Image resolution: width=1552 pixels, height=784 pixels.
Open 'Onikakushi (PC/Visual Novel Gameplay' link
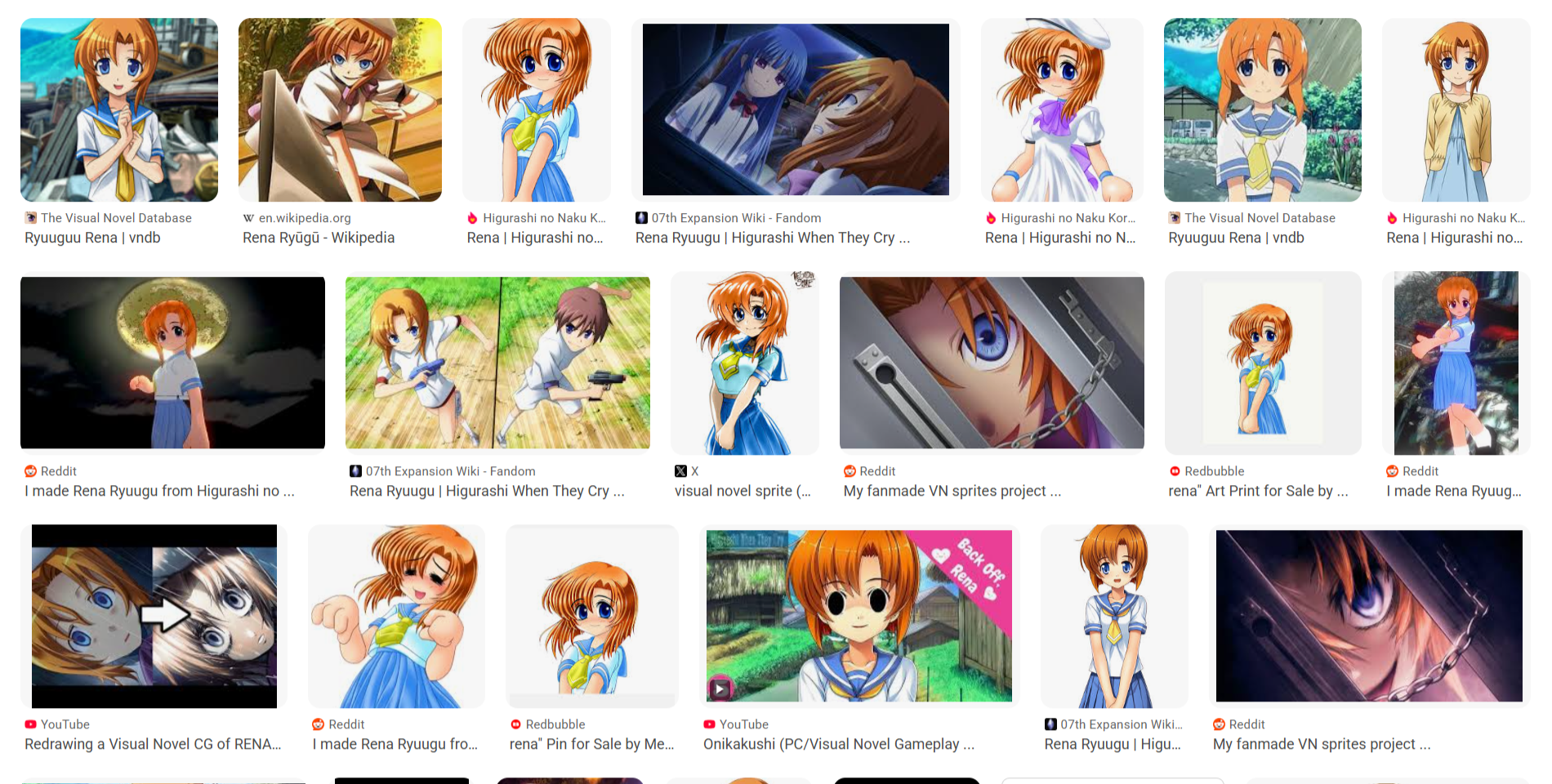pyautogui.click(x=839, y=744)
